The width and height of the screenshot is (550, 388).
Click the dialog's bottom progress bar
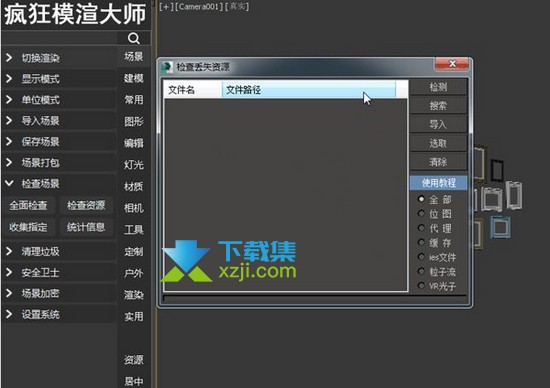pos(315,299)
